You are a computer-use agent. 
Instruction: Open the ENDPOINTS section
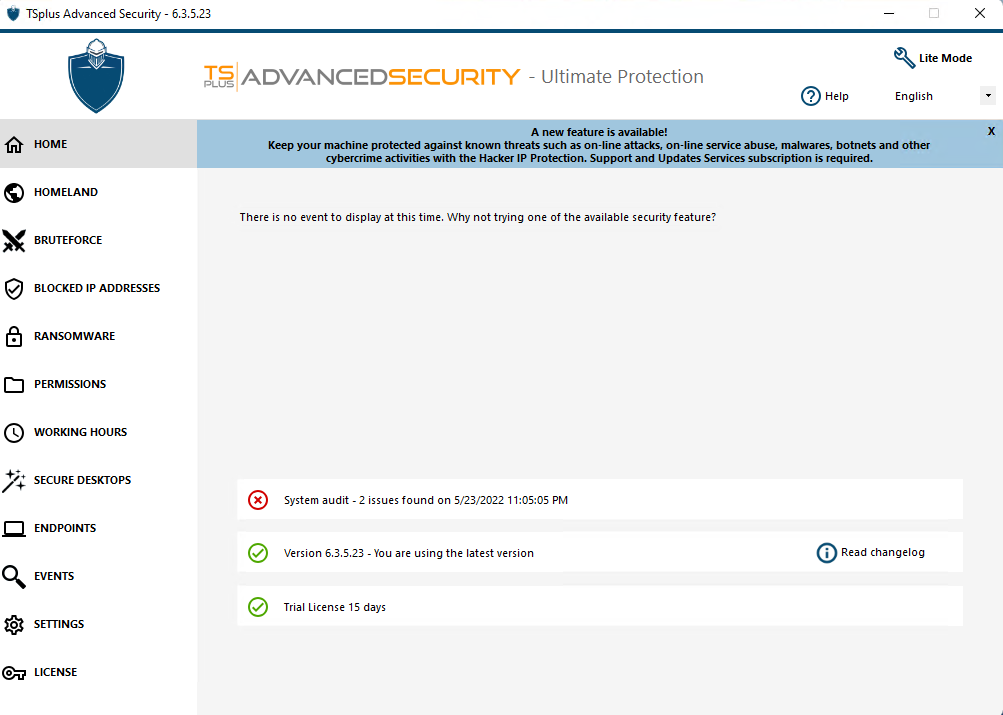click(x=99, y=528)
